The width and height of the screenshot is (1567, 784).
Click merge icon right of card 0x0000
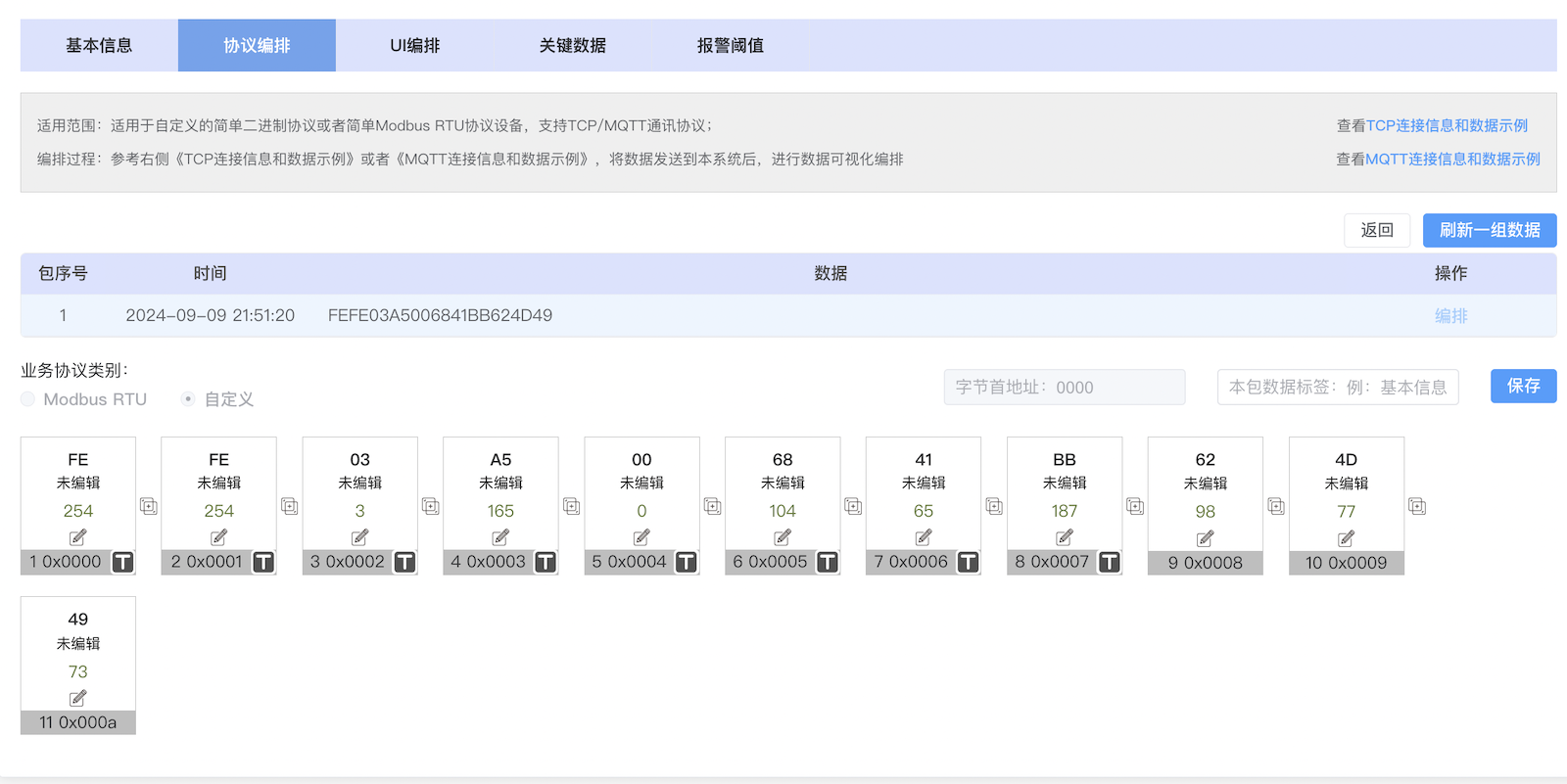[x=149, y=506]
